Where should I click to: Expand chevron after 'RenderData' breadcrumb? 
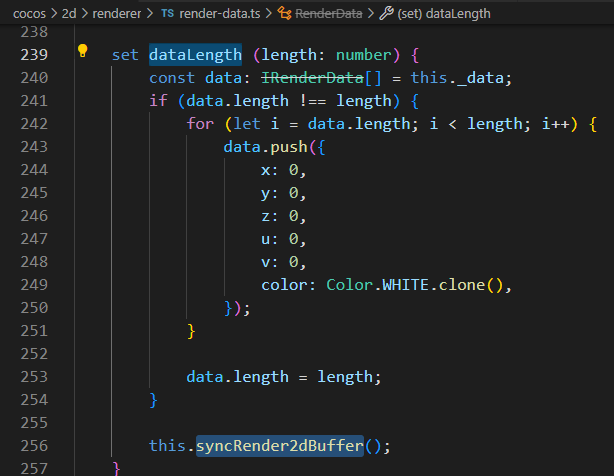pos(371,14)
